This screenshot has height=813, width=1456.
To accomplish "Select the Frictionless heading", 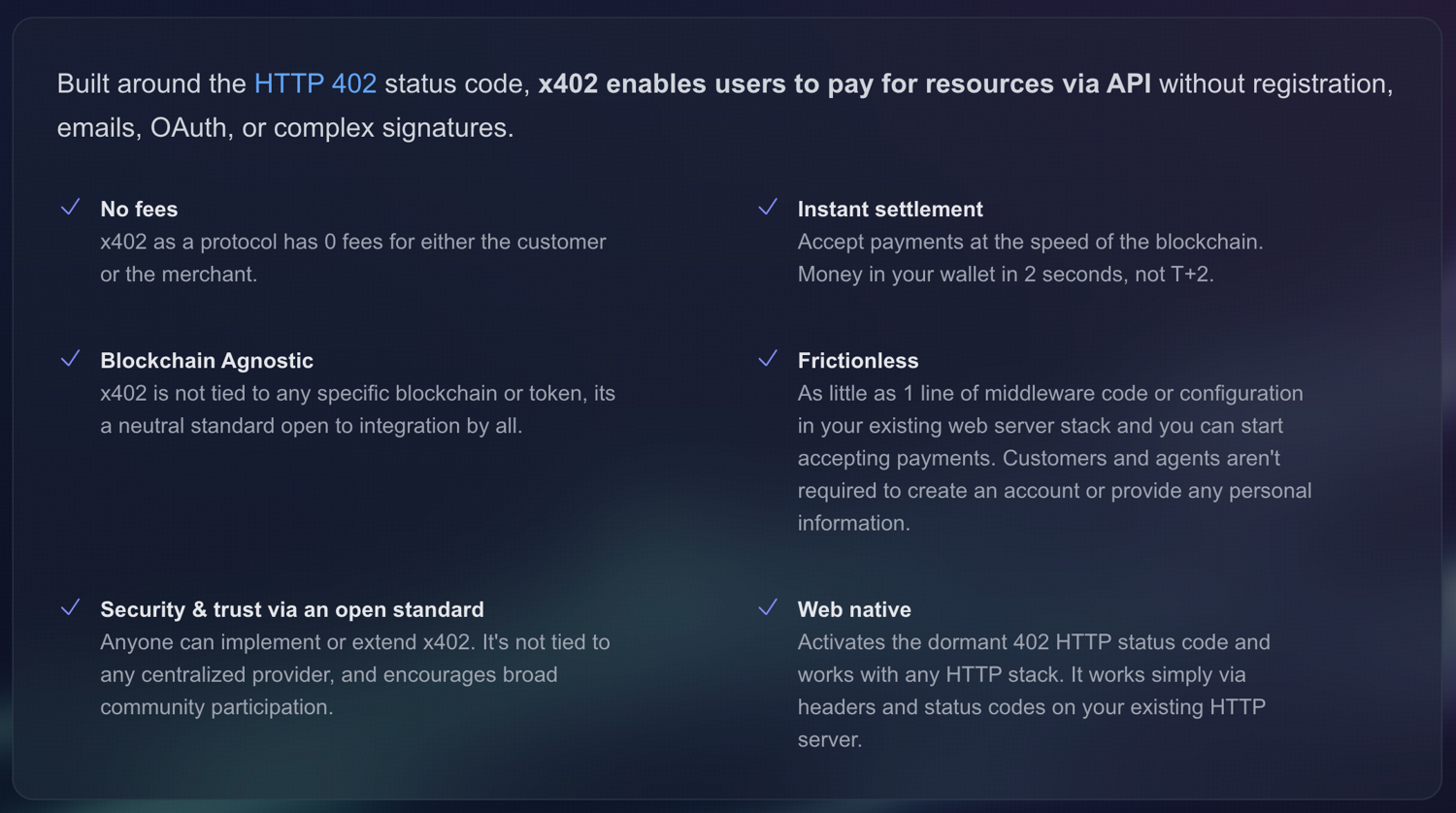I will click(x=857, y=360).
